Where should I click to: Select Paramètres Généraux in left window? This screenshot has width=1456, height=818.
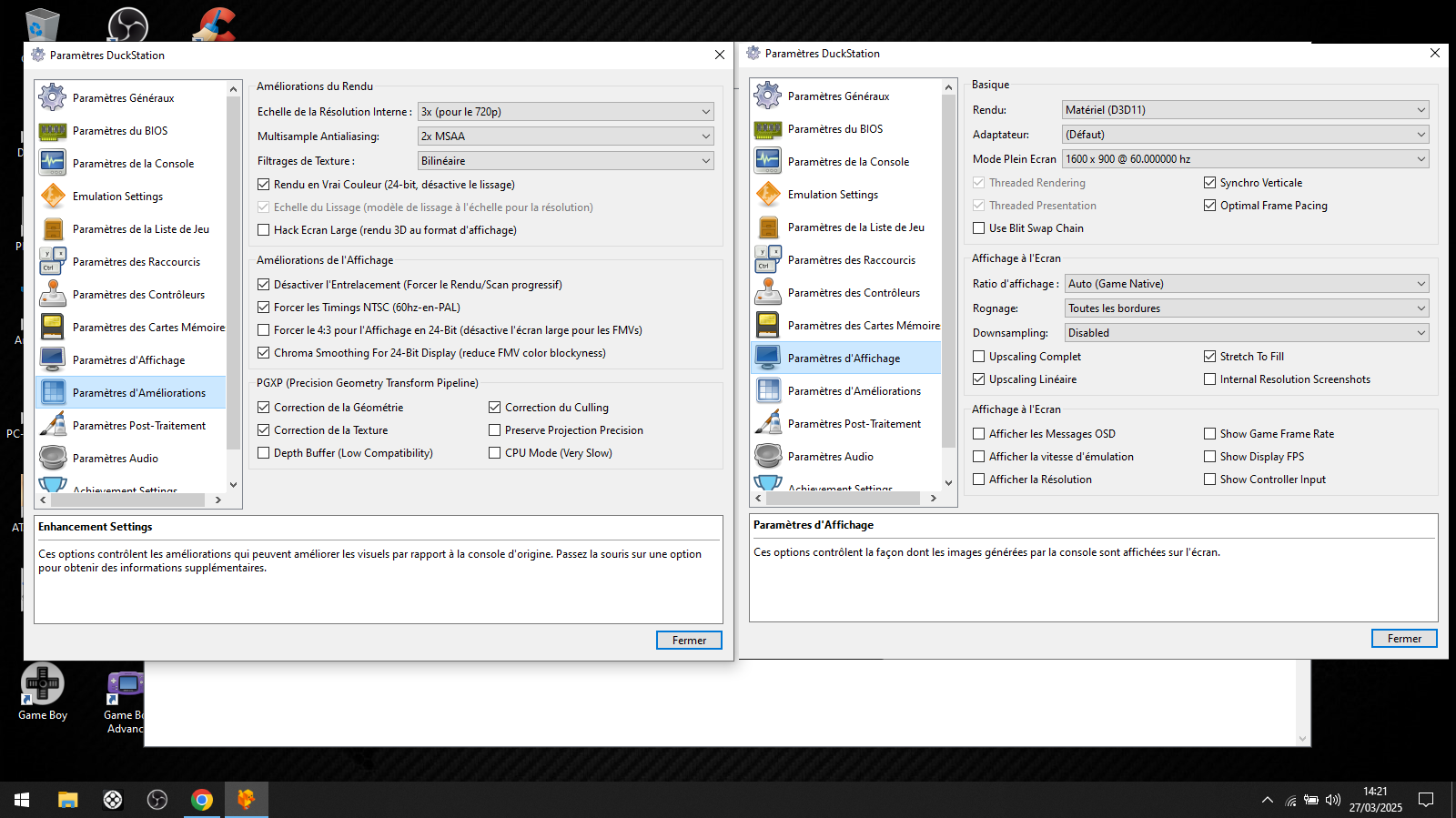(x=123, y=98)
